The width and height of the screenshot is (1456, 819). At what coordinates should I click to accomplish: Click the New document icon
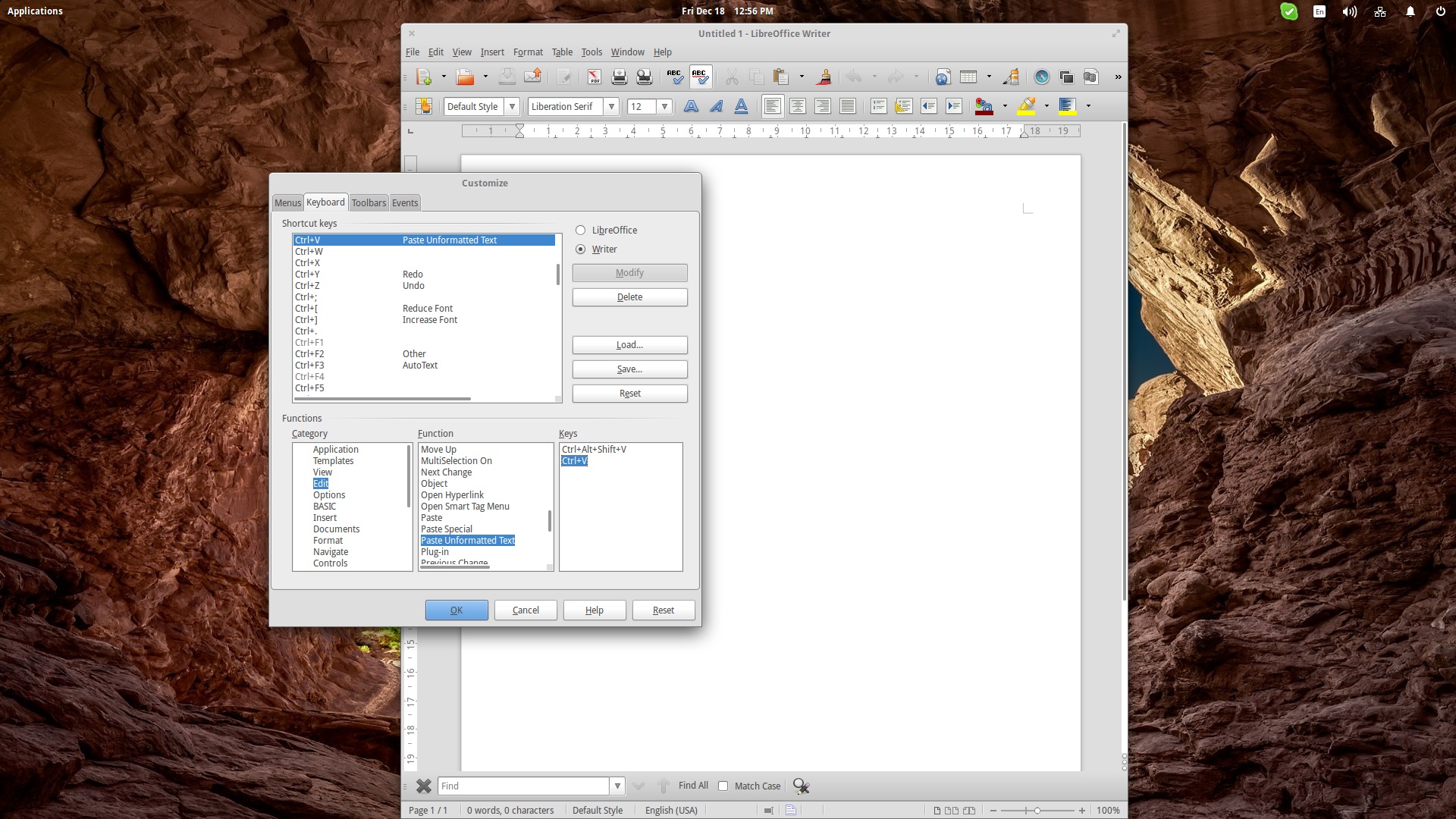[424, 77]
